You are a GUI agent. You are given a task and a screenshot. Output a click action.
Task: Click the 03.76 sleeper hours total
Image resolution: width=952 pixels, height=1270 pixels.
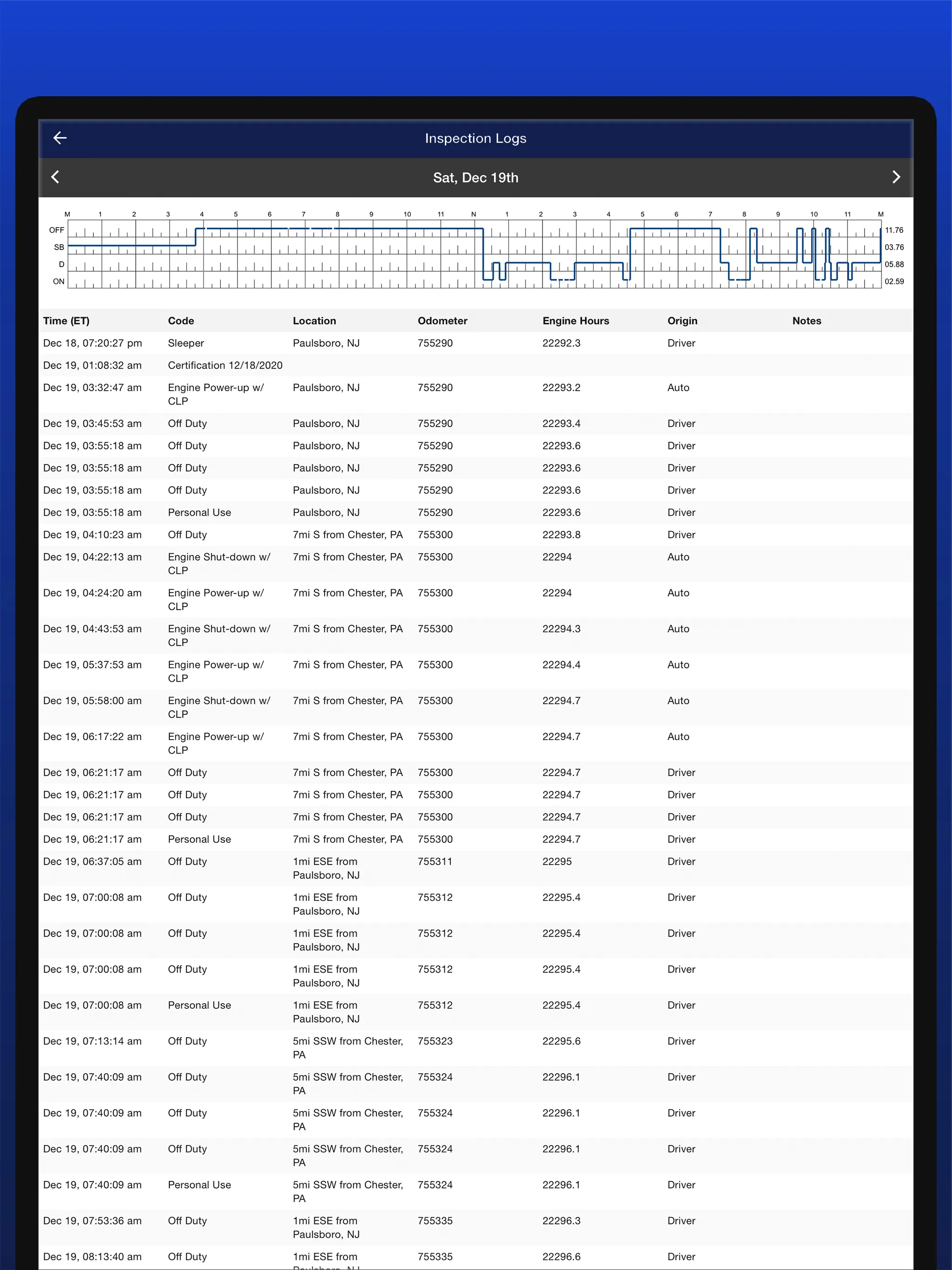coord(894,247)
